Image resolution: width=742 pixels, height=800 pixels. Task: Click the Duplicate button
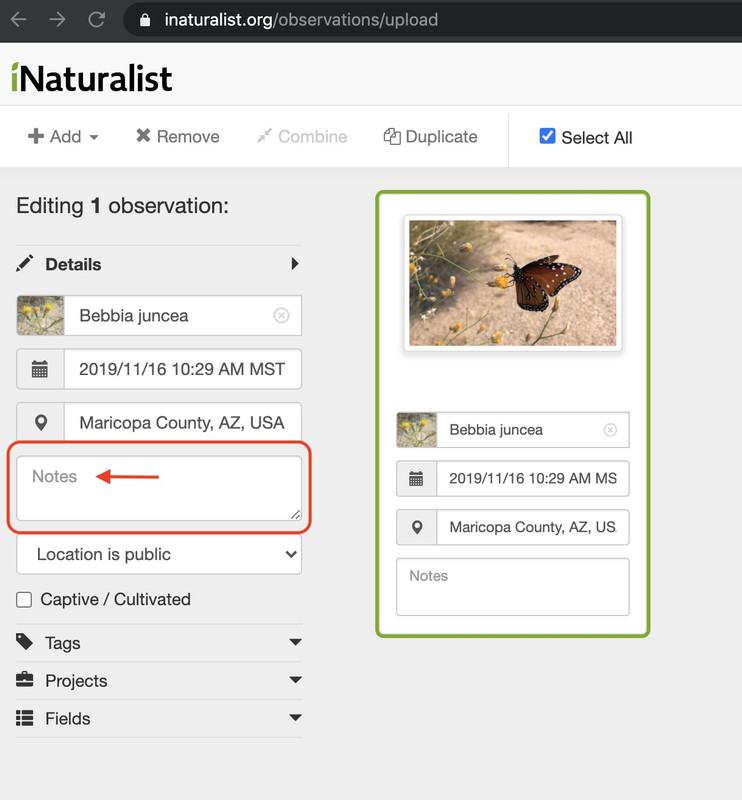click(x=431, y=137)
